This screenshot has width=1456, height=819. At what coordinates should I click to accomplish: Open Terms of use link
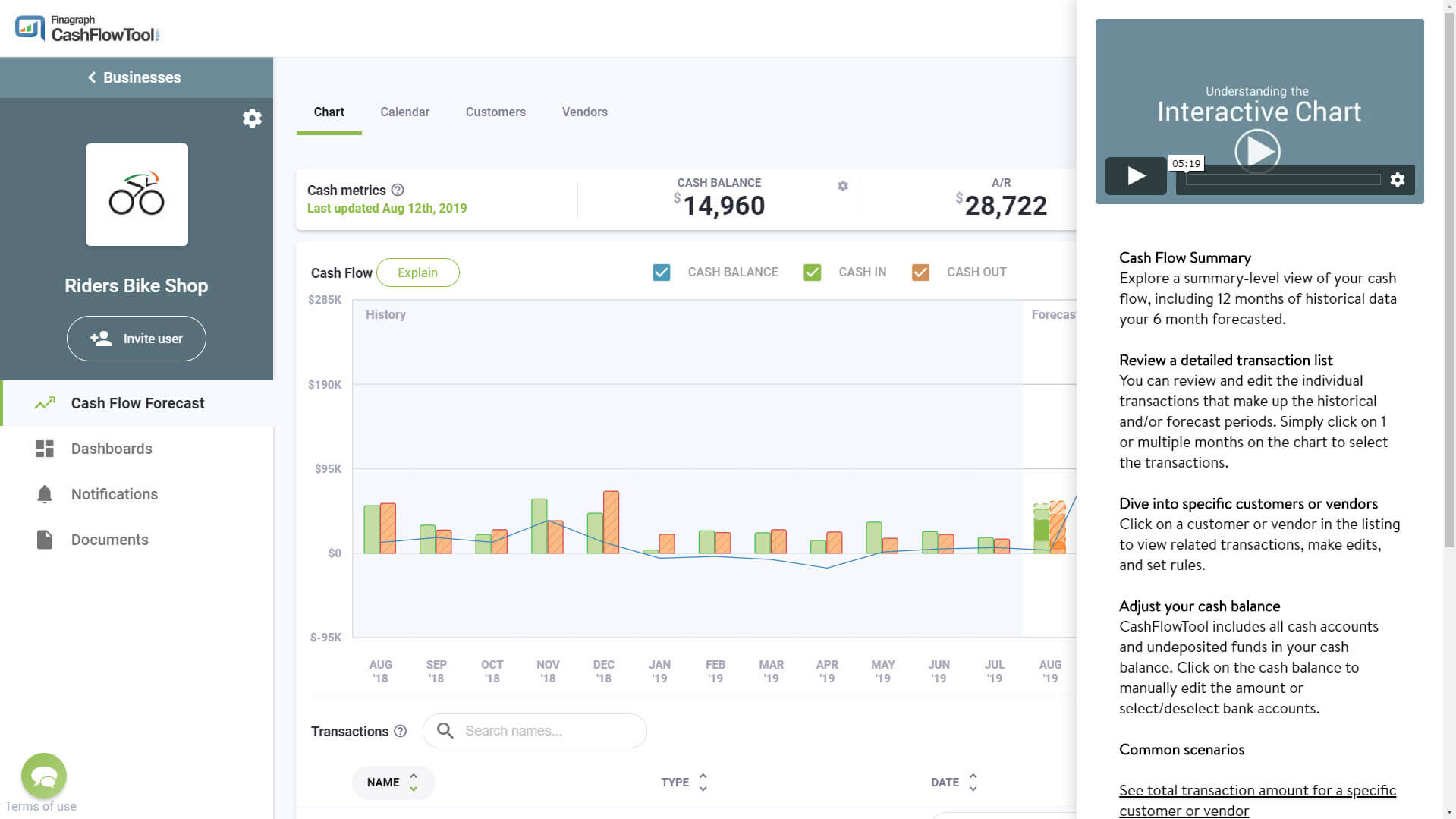40,806
